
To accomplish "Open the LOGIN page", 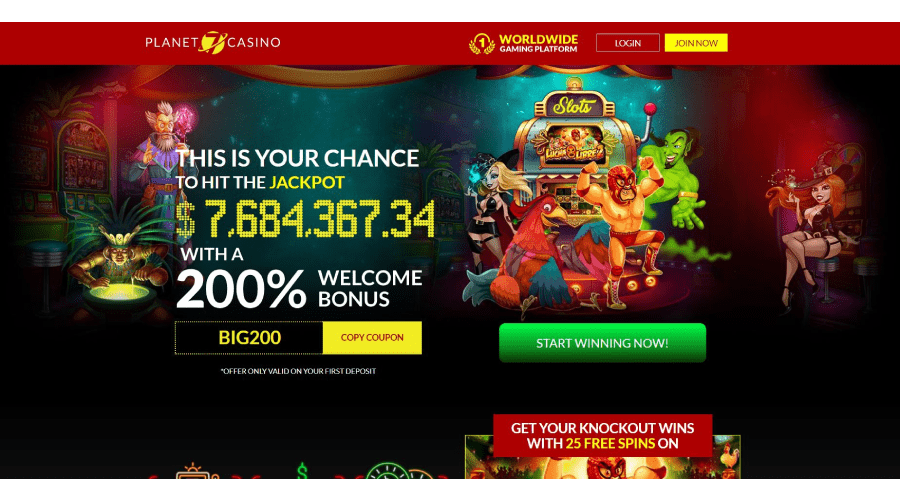I will (627, 43).
